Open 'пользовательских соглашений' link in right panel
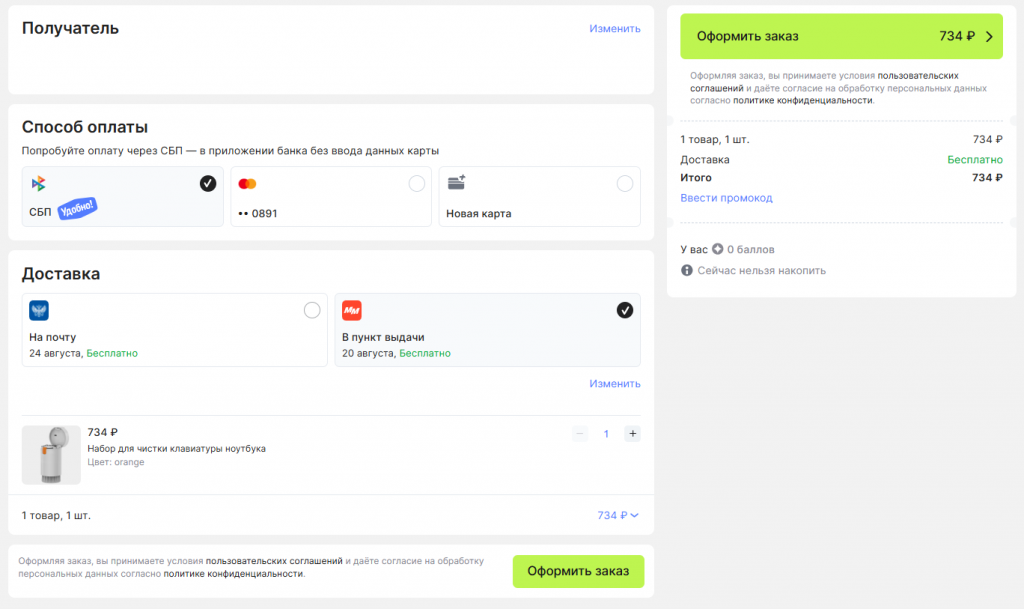 [x=824, y=82]
